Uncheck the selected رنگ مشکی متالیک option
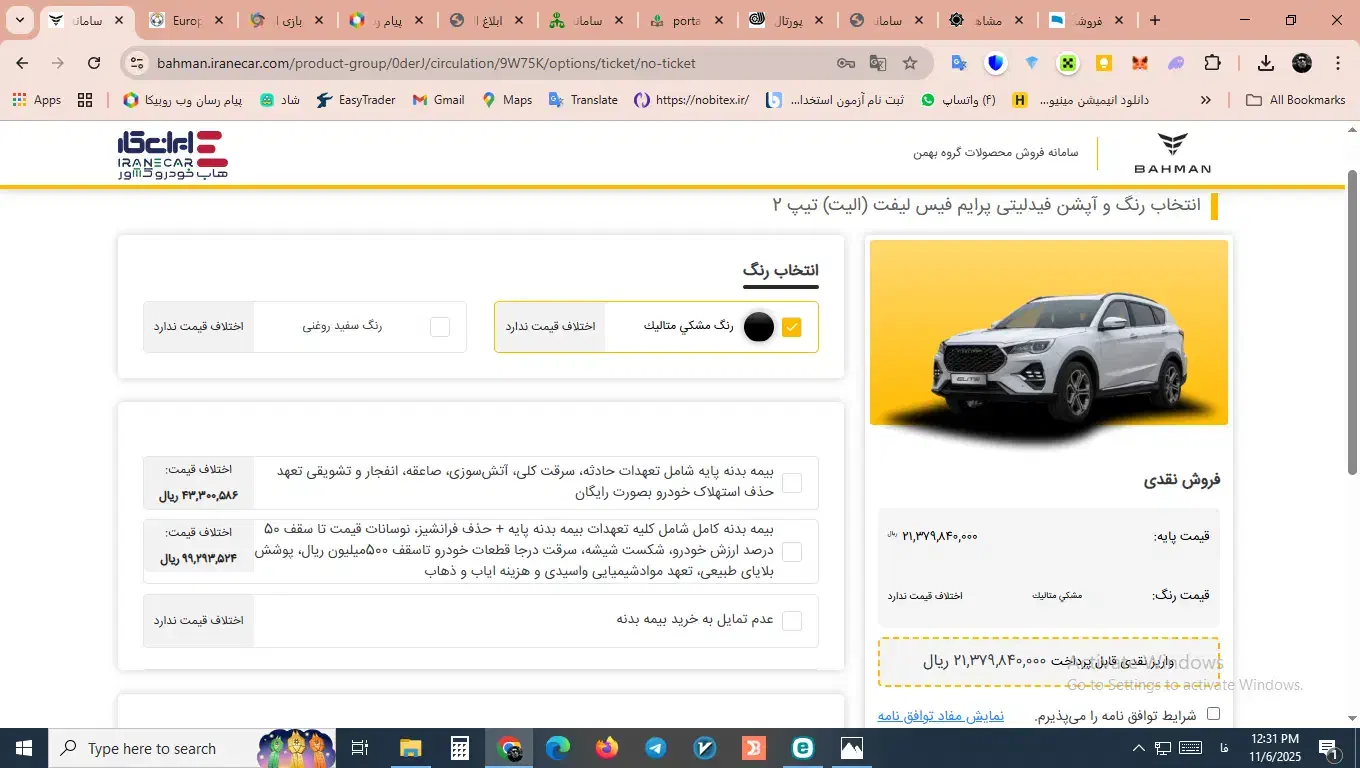The image size is (1360, 768). (792, 326)
